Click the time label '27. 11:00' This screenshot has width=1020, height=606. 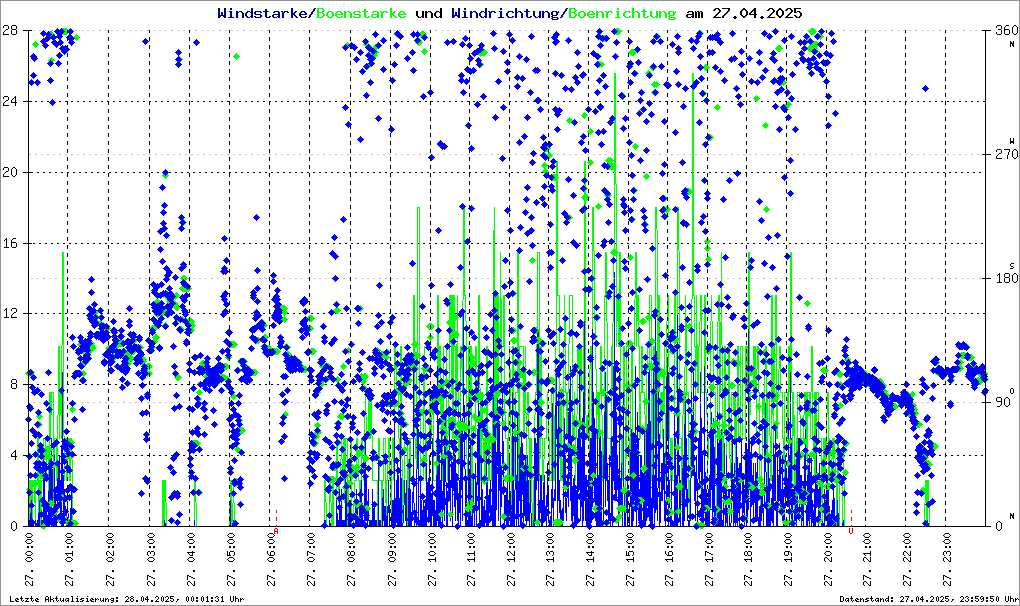click(x=470, y=559)
